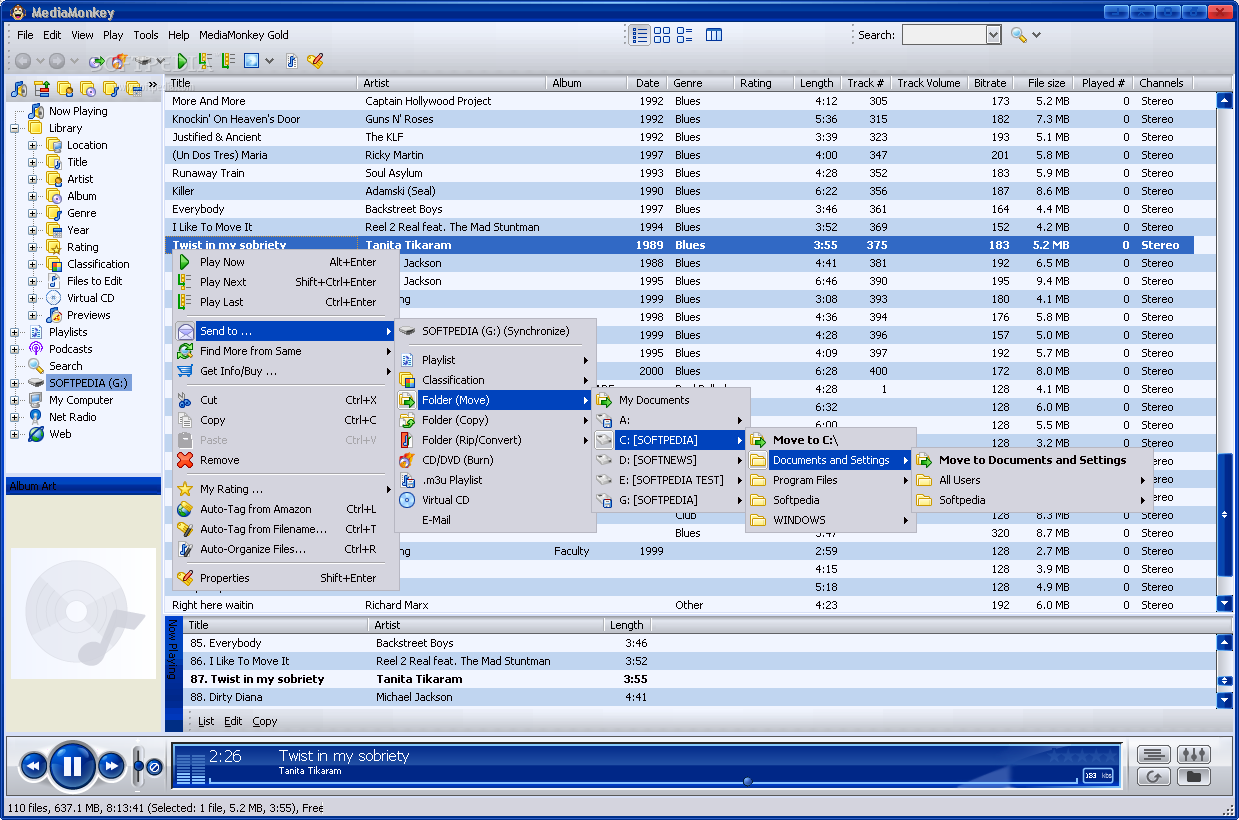Show the playlist from the player bar

(x=1154, y=754)
